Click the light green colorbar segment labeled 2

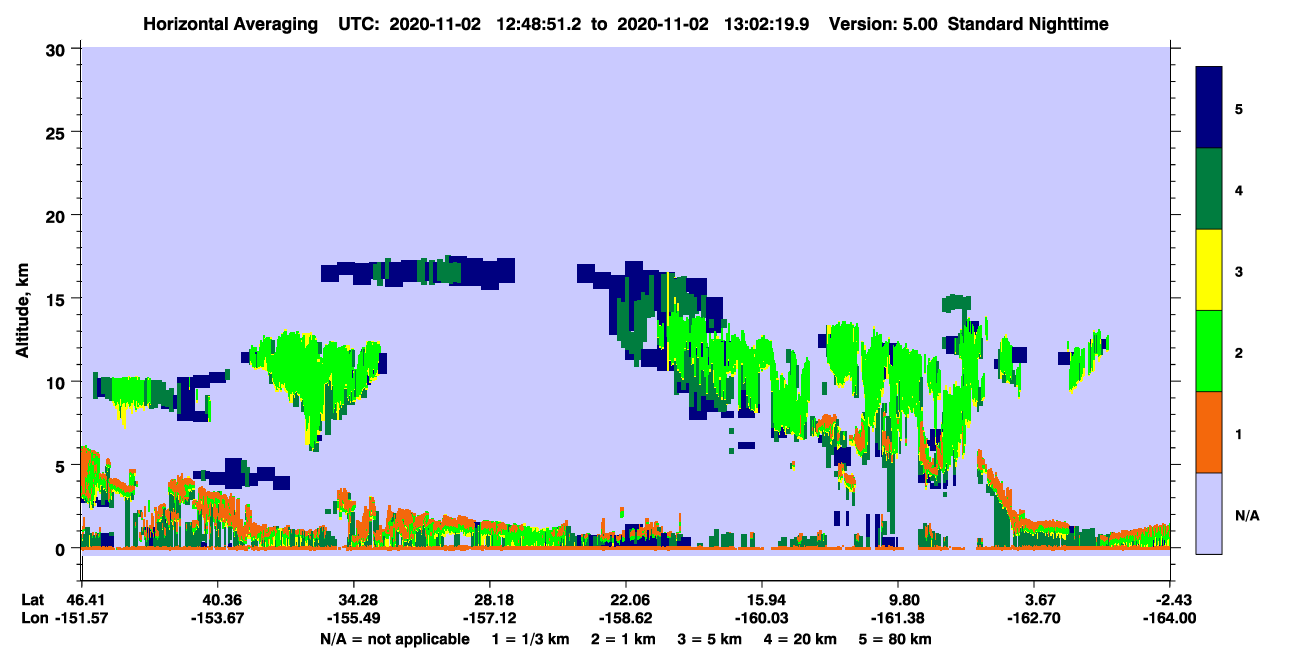1209,351
